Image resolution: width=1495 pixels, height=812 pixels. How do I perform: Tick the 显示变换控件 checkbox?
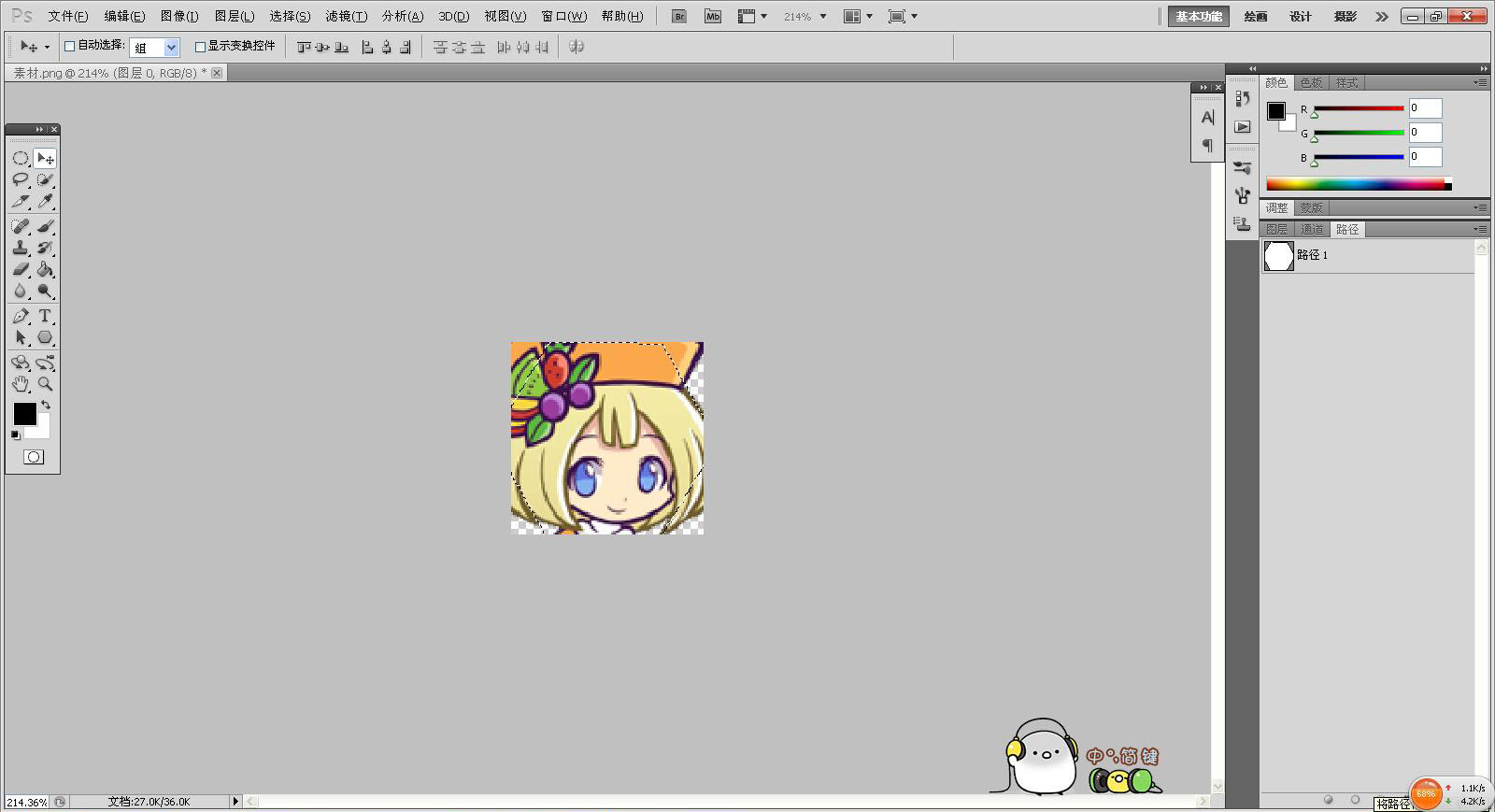tap(200, 47)
